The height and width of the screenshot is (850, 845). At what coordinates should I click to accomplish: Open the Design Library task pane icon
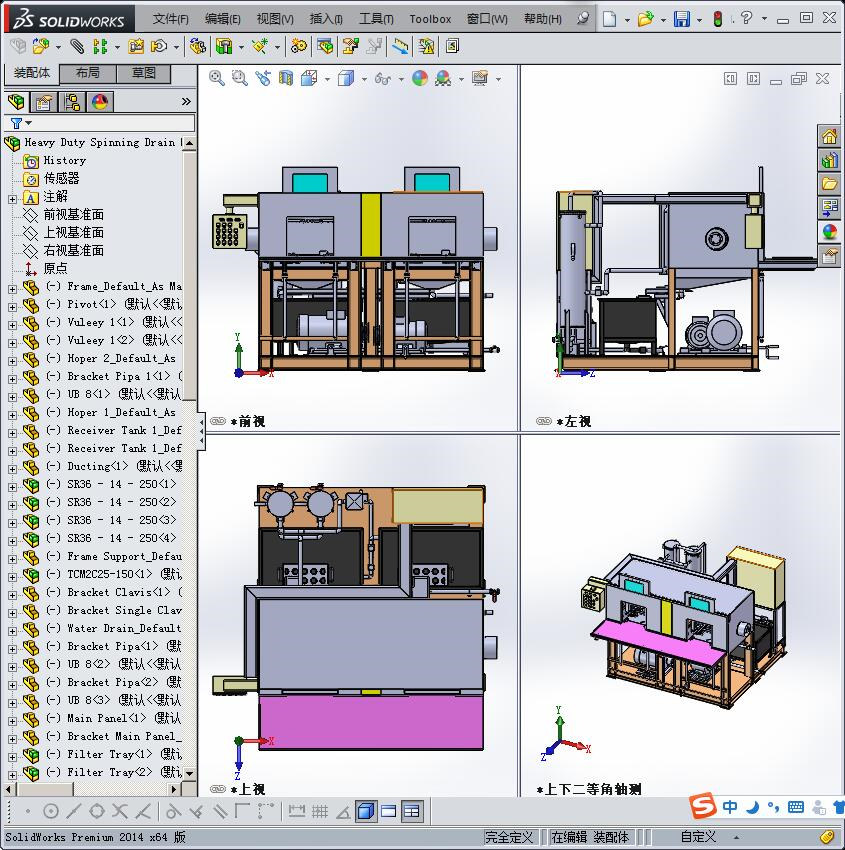click(829, 160)
